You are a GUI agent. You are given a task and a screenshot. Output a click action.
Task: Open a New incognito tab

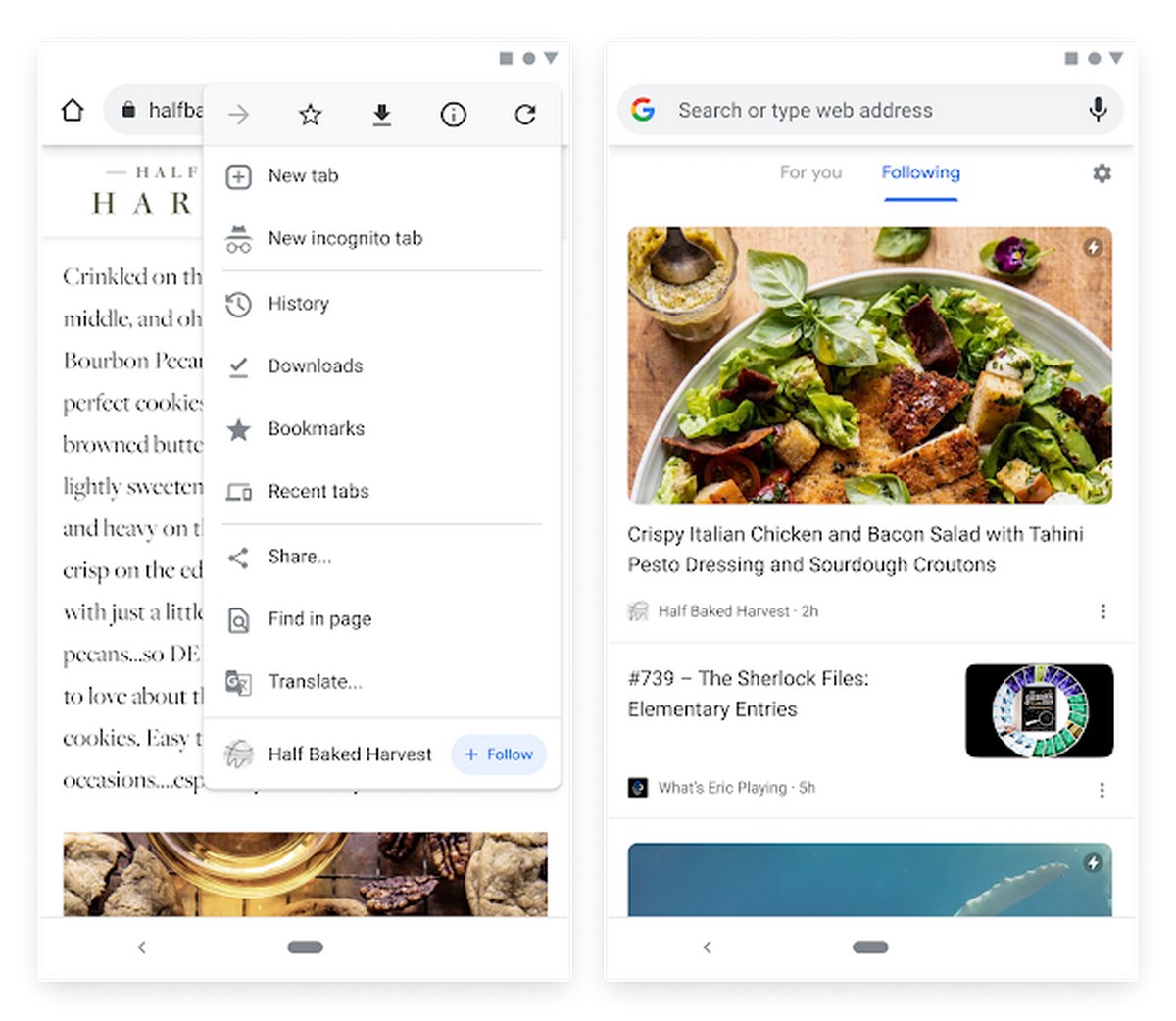345,238
